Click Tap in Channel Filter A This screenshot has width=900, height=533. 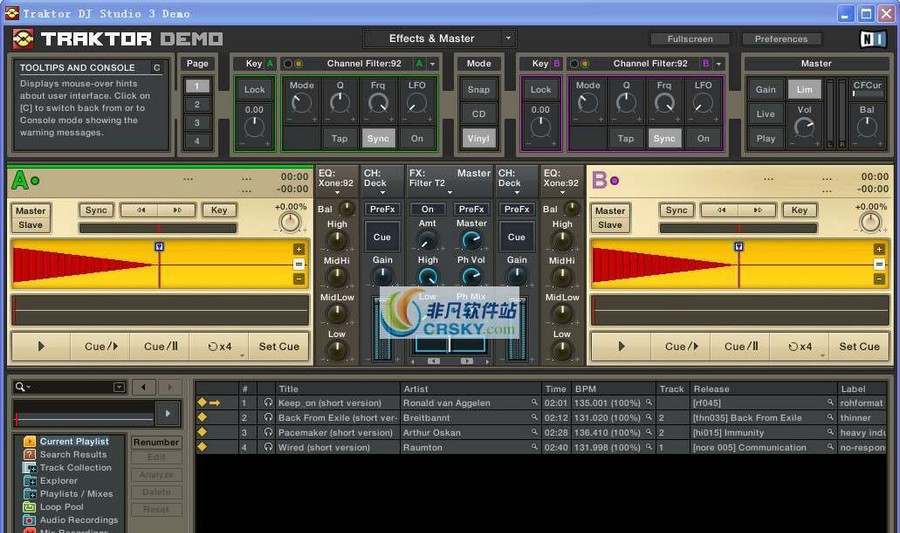coord(339,138)
